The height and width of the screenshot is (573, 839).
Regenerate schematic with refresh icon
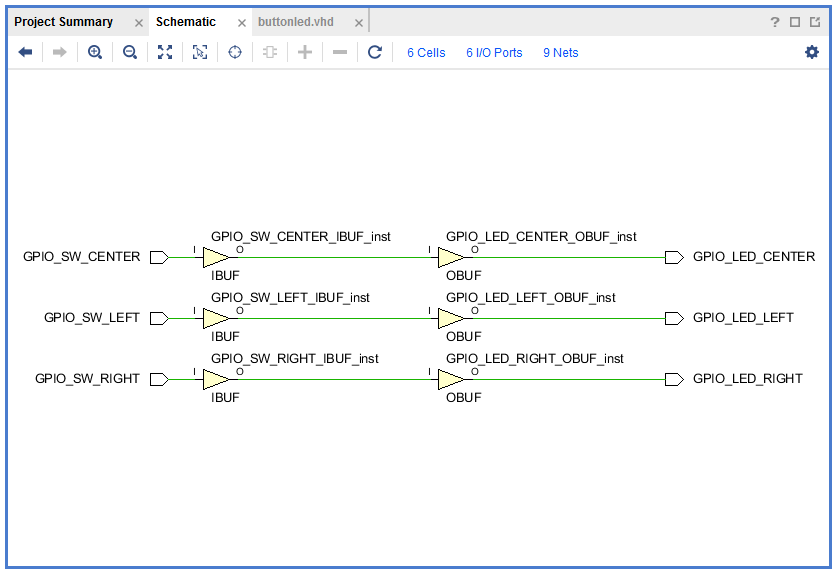tap(375, 52)
